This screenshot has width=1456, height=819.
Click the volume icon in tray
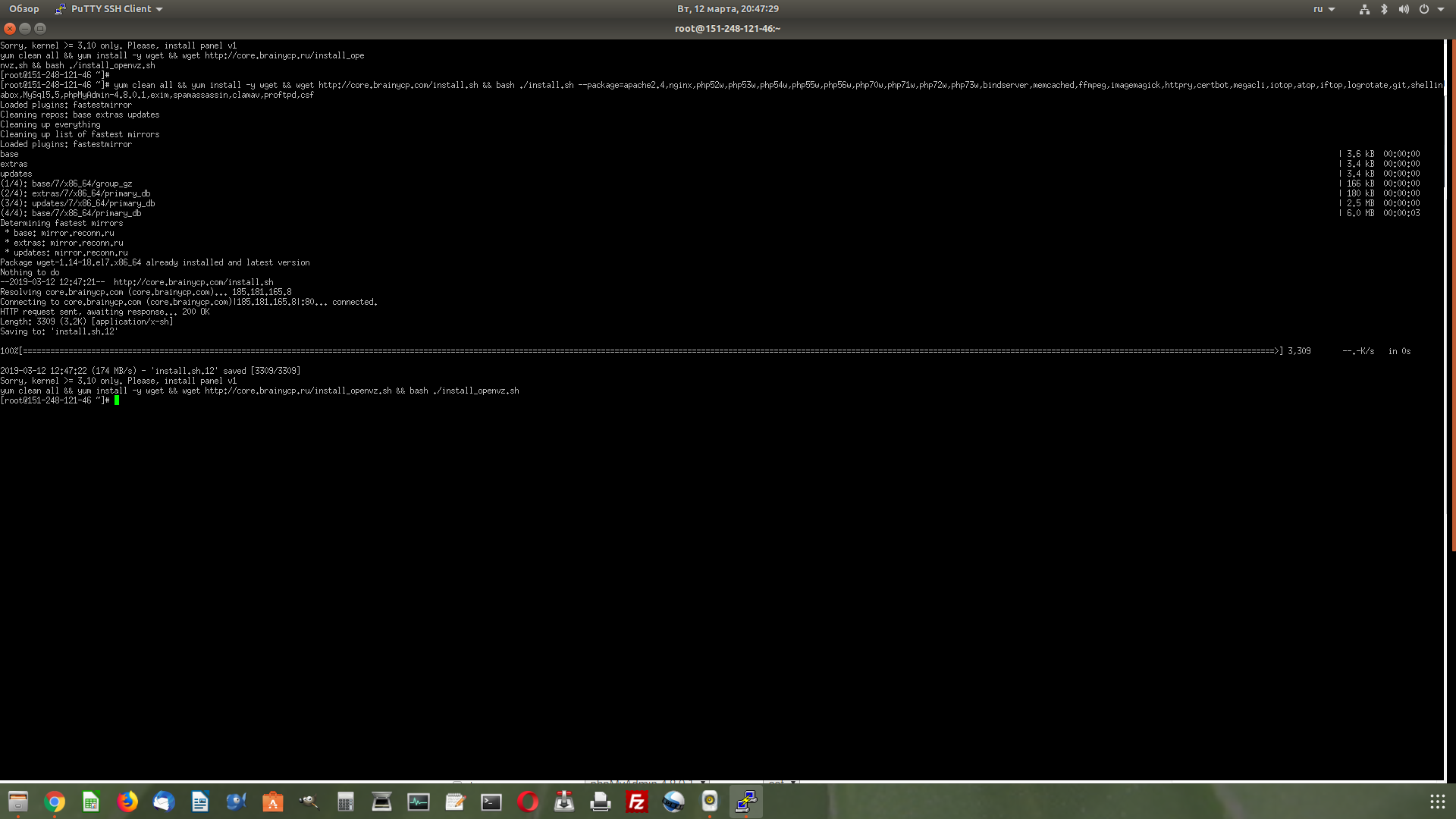1404,9
